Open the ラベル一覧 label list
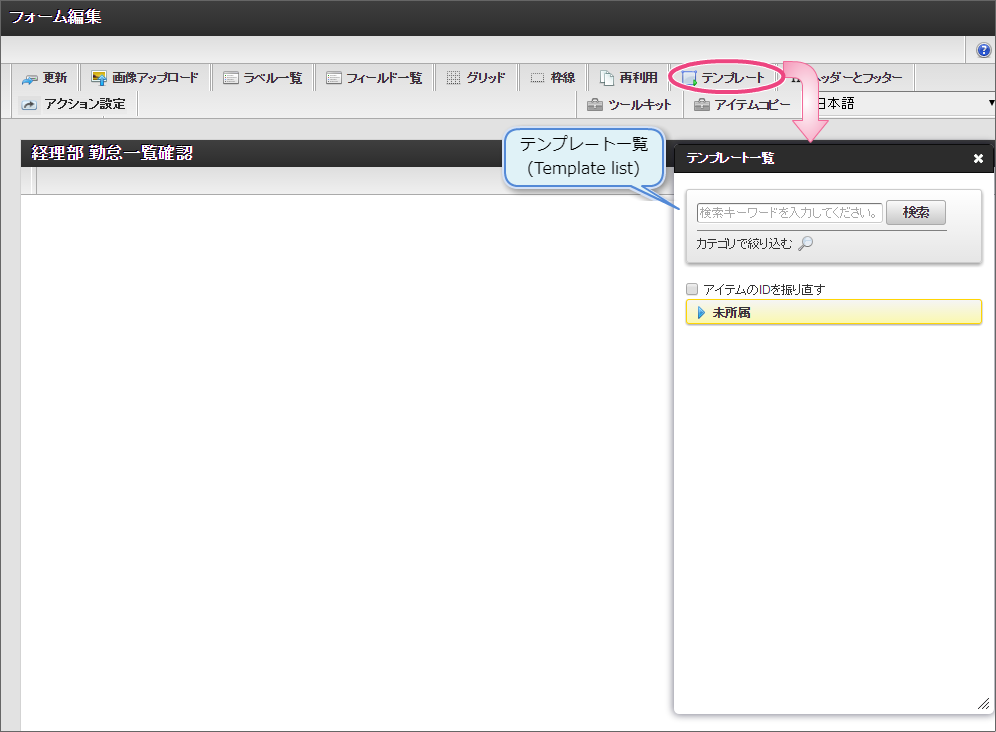This screenshot has width=996, height=732. tap(262, 78)
